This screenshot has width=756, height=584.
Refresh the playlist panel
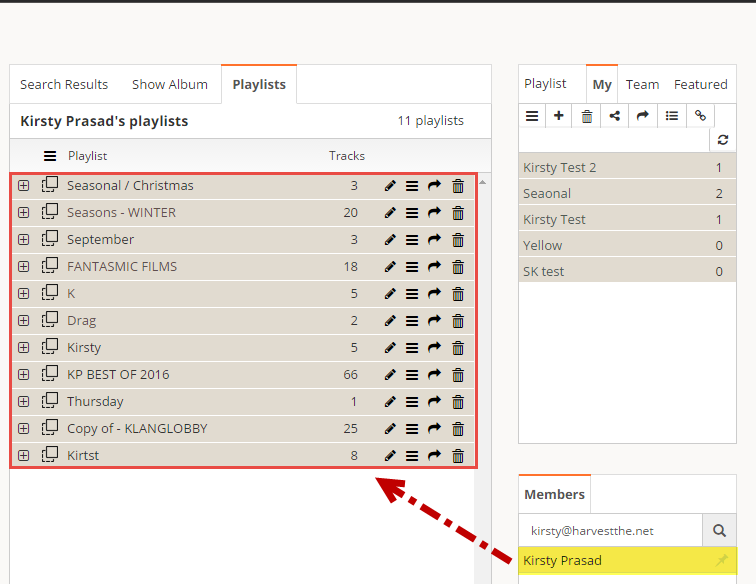coord(723,140)
